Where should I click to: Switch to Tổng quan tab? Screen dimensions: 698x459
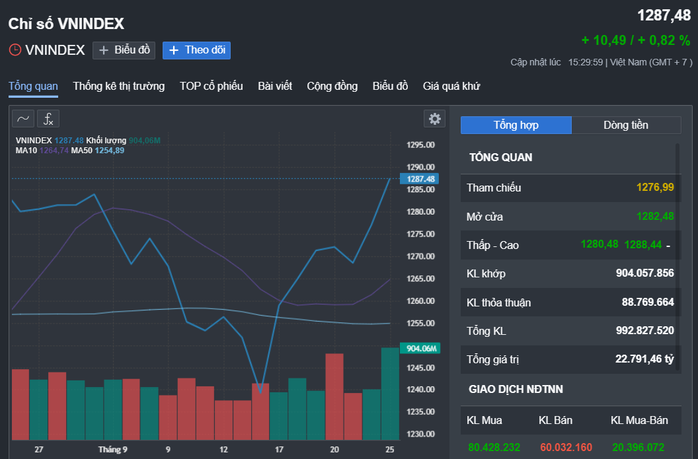coord(33,86)
